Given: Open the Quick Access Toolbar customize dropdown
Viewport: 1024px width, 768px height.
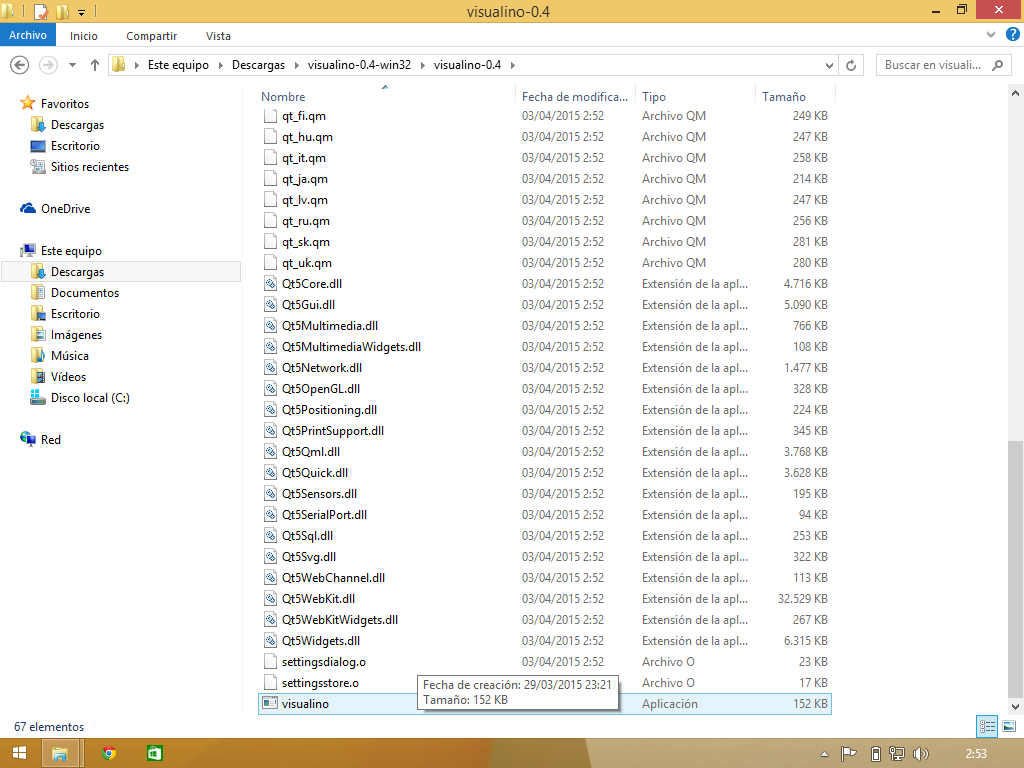Looking at the screenshot, I should (82, 12).
